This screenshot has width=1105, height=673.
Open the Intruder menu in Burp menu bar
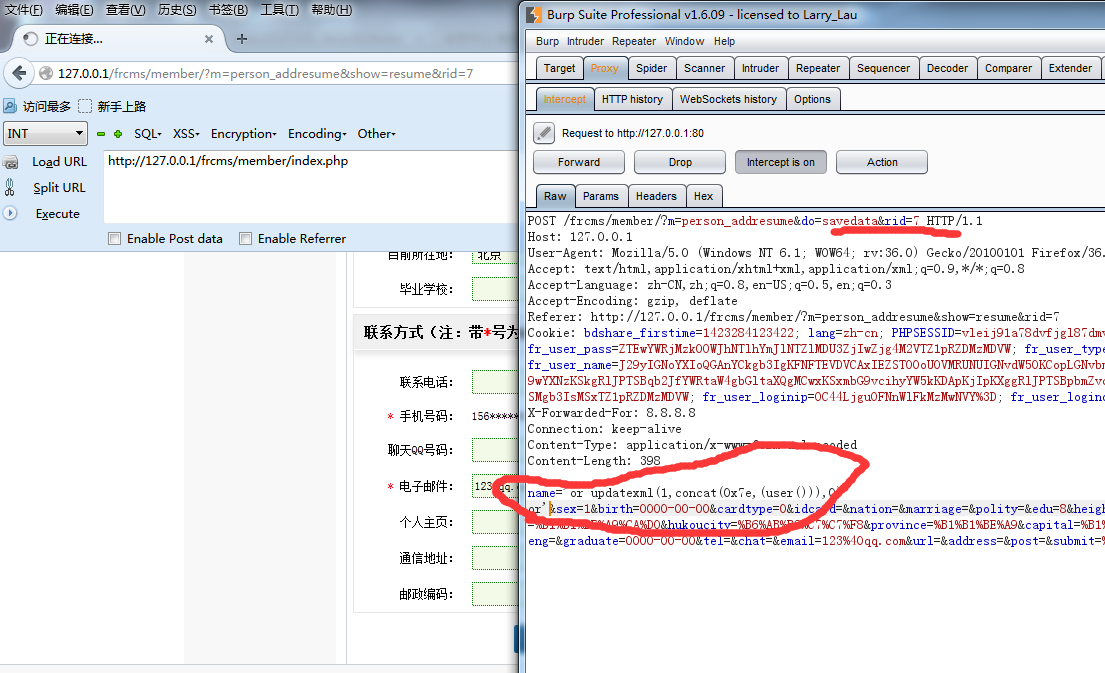585,42
